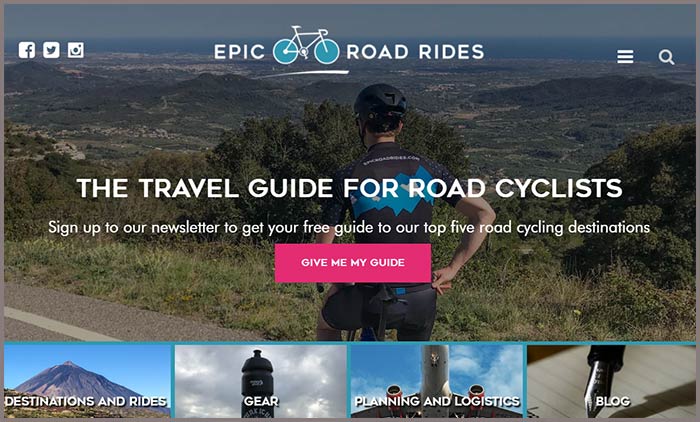Select the fountain pen nib image in Blog tile
The image size is (700, 422).
click(600, 380)
